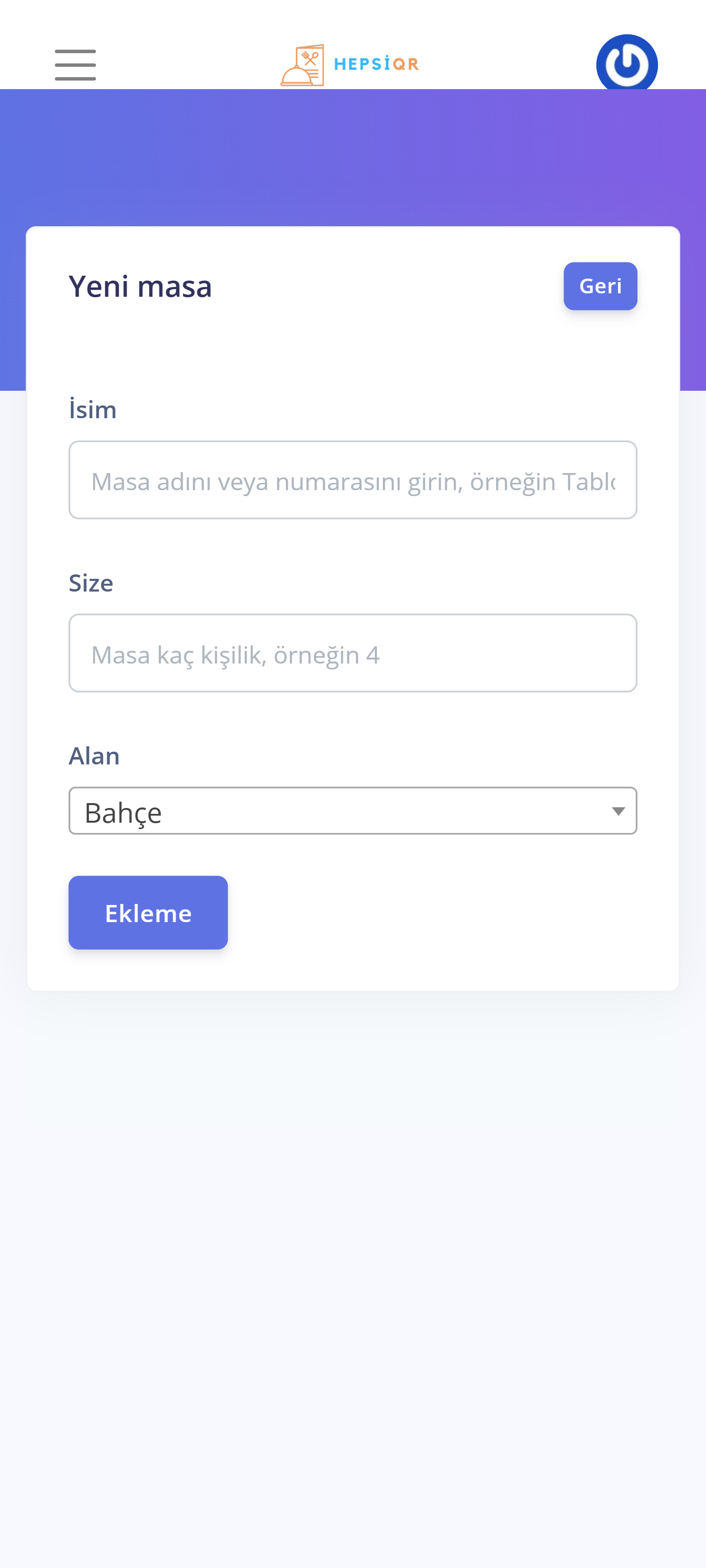Click the Bahçe selected value text
706x1568 pixels.
123,812
